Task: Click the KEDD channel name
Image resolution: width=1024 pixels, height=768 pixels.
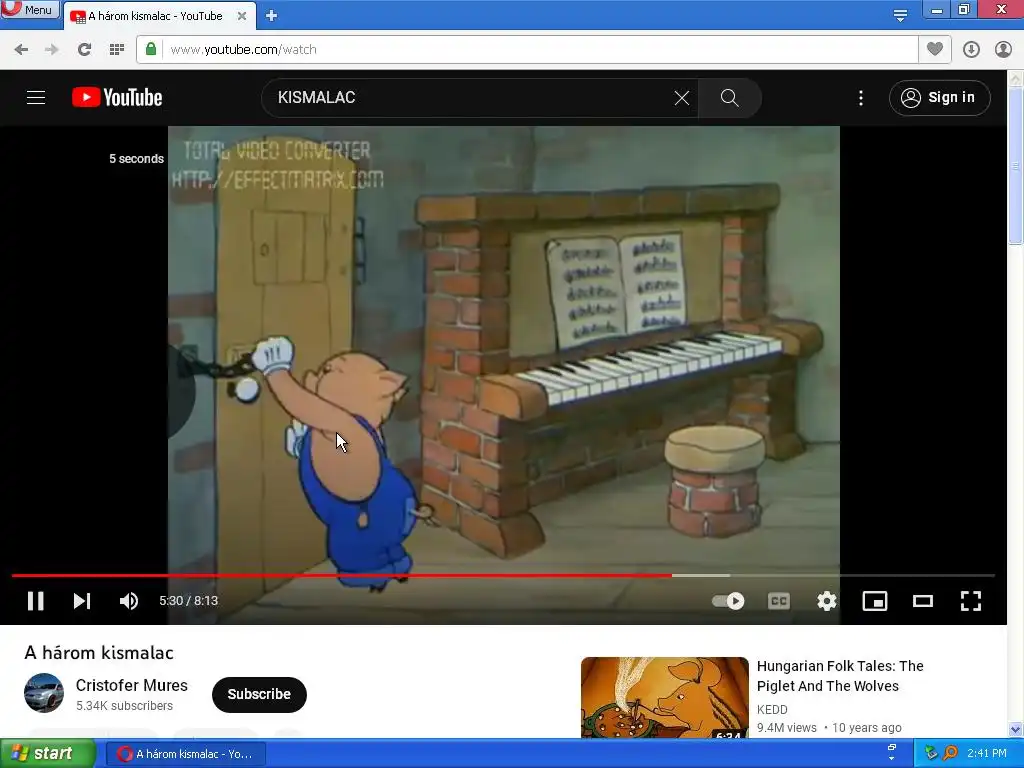Action: 772,709
